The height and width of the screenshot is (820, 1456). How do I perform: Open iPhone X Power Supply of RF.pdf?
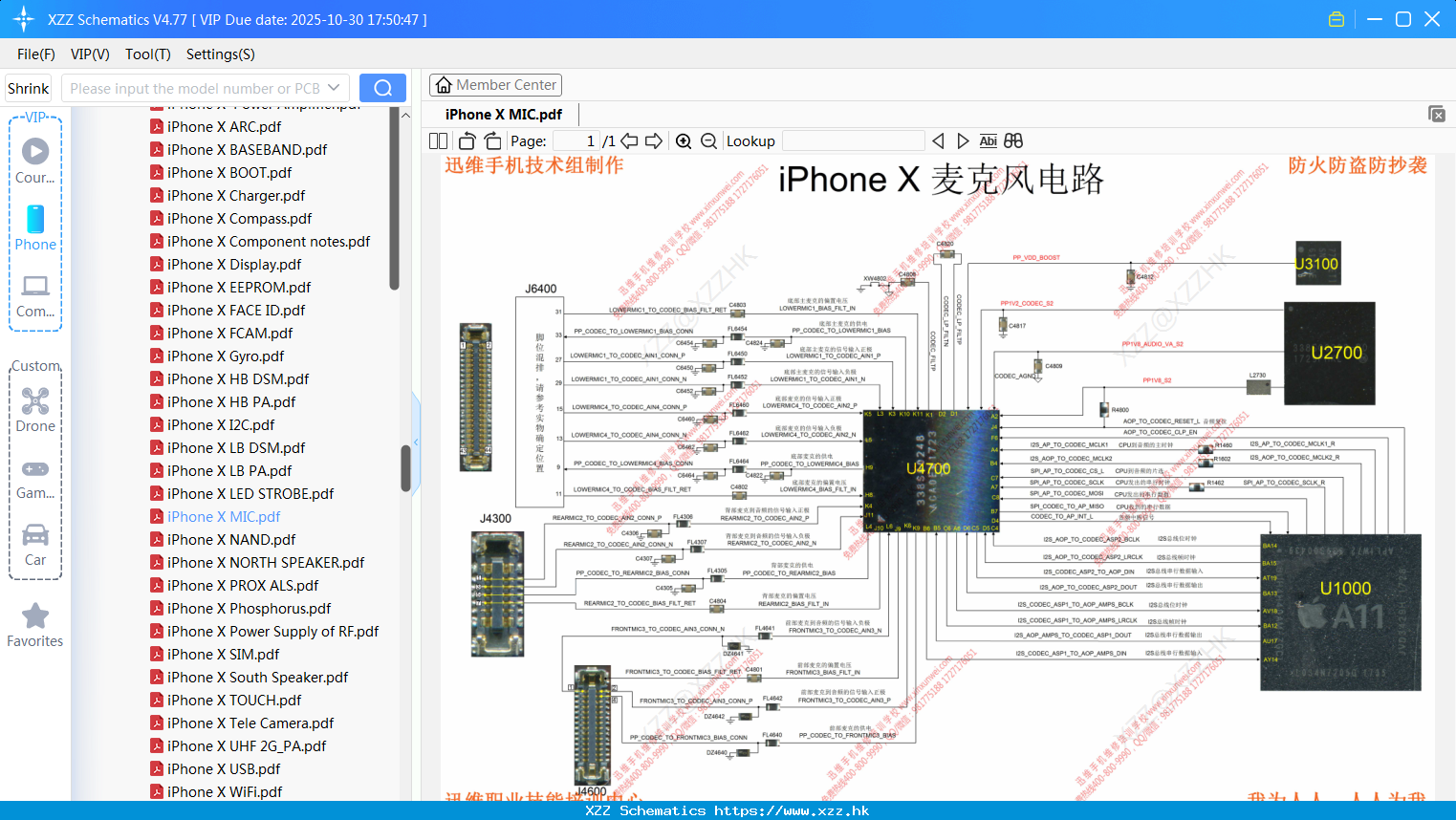point(272,631)
